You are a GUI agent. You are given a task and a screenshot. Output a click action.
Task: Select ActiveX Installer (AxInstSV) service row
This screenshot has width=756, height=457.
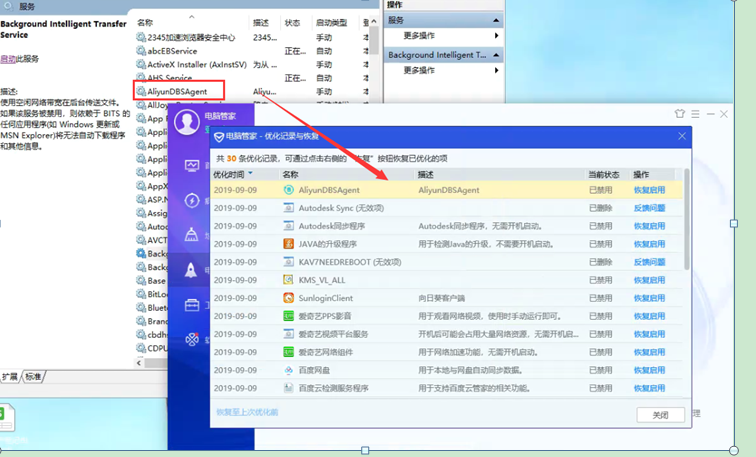click(x=197, y=64)
